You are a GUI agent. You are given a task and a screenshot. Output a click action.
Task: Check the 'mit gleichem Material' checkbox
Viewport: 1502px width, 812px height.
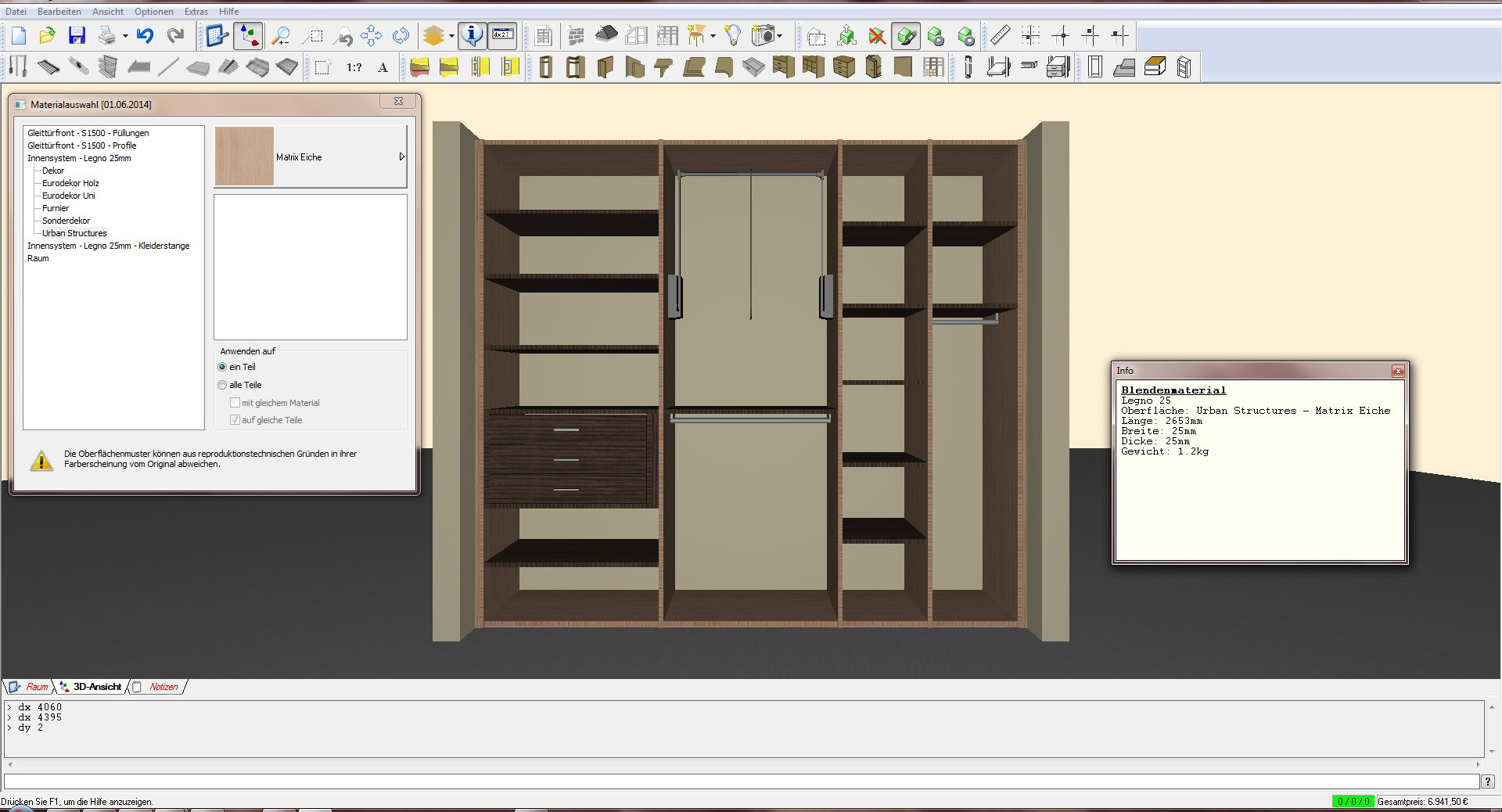pos(235,403)
